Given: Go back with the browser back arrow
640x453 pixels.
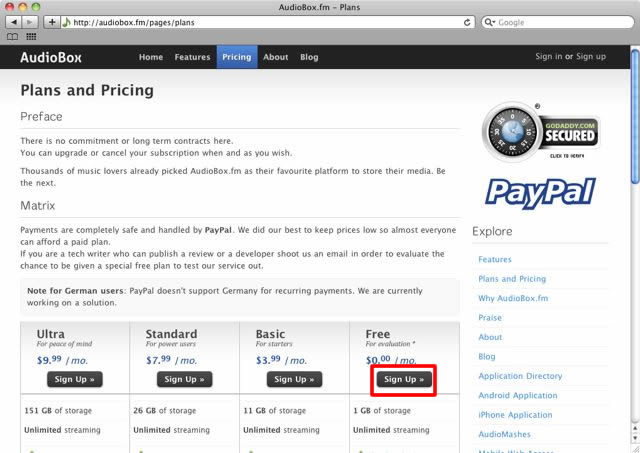Looking at the screenshot, I should [14, 22].
